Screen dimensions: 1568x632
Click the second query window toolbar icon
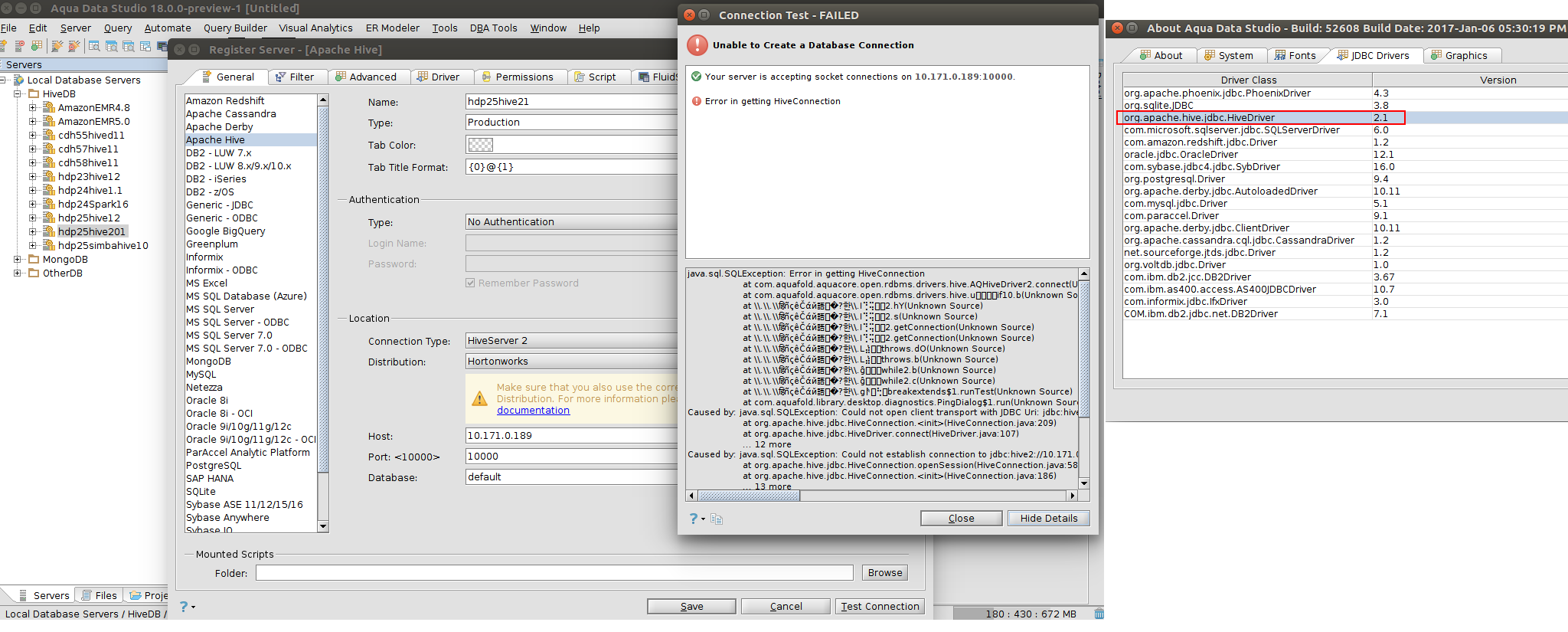pos(111,46)
